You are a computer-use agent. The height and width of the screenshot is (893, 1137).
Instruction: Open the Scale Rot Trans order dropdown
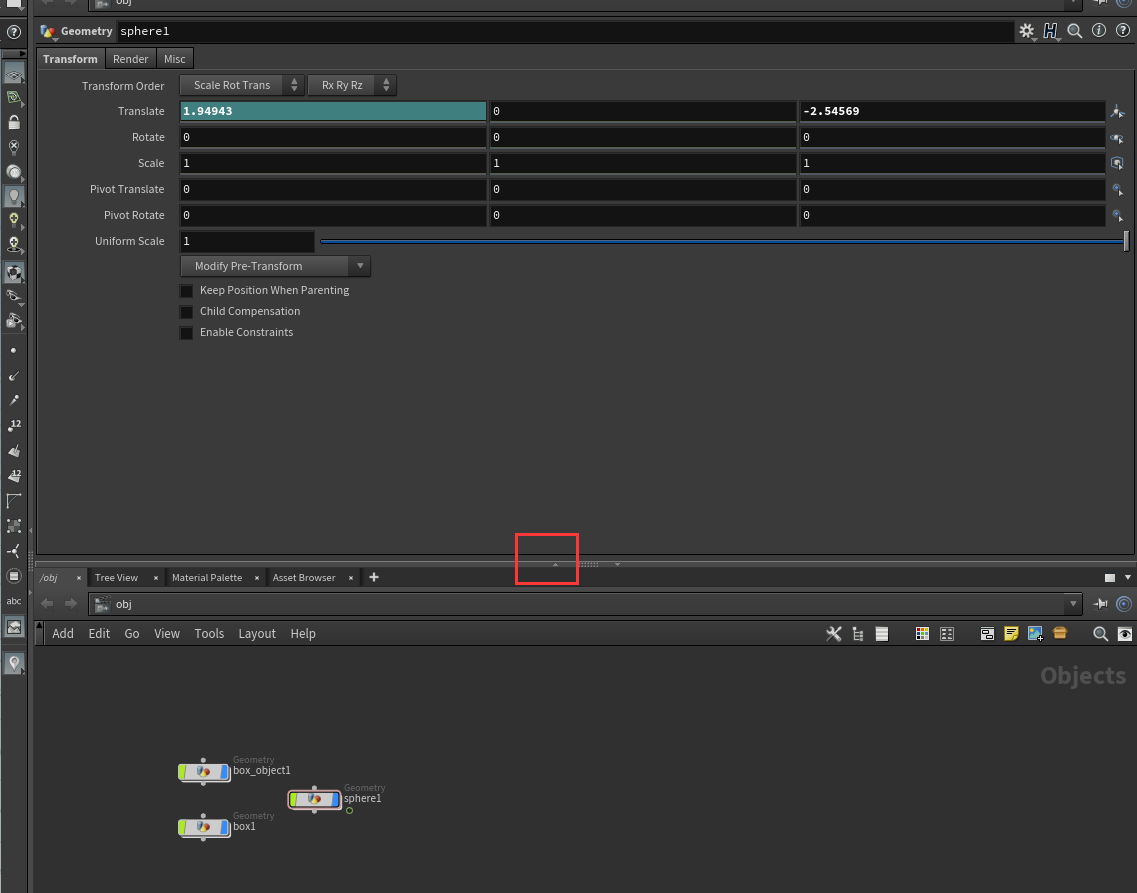(x=241, y=85)
